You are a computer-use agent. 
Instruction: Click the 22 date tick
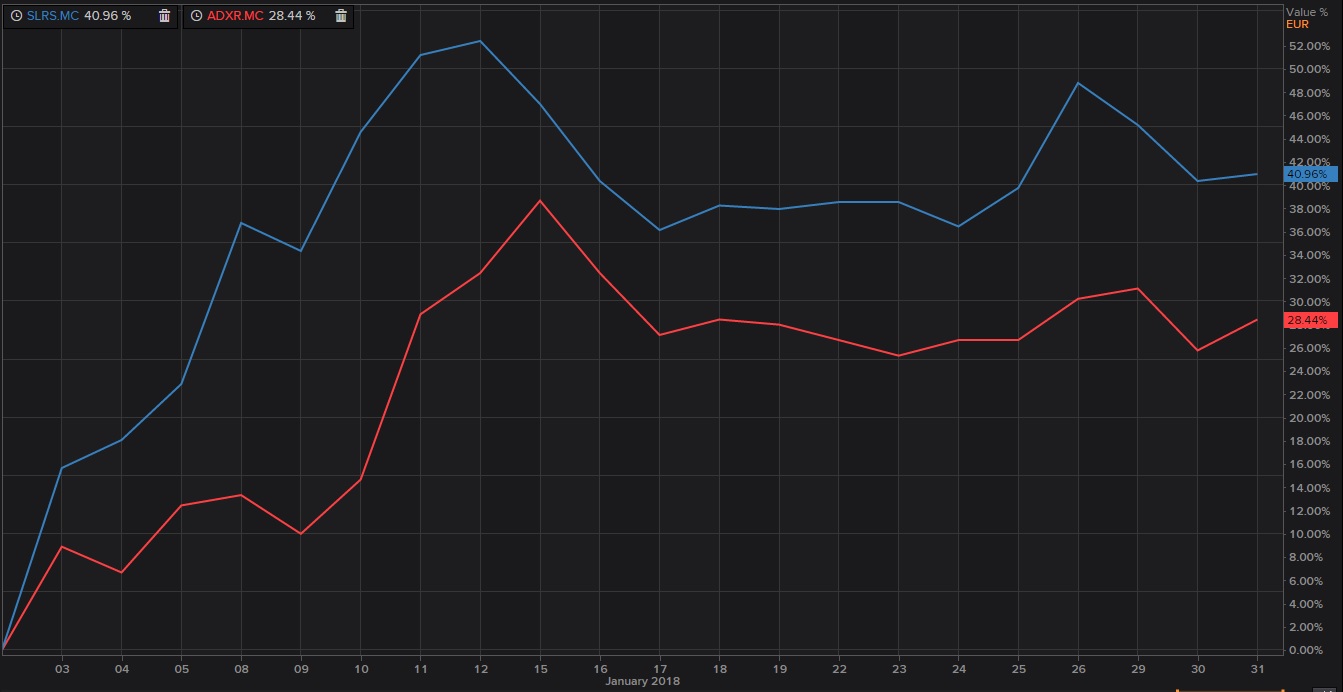838,668
